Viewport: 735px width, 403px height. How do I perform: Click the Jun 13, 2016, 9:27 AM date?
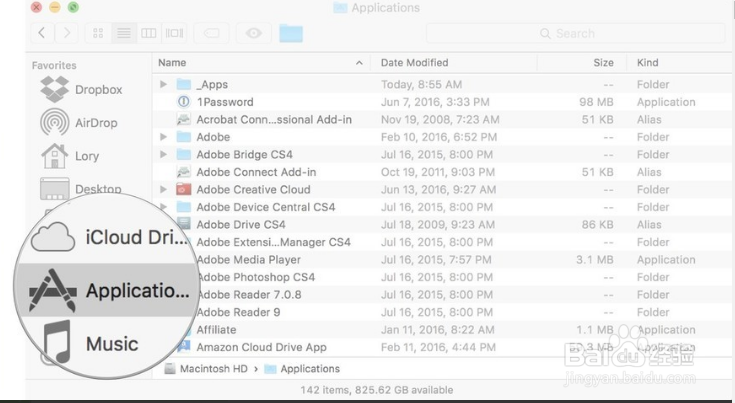coord(438,189)
